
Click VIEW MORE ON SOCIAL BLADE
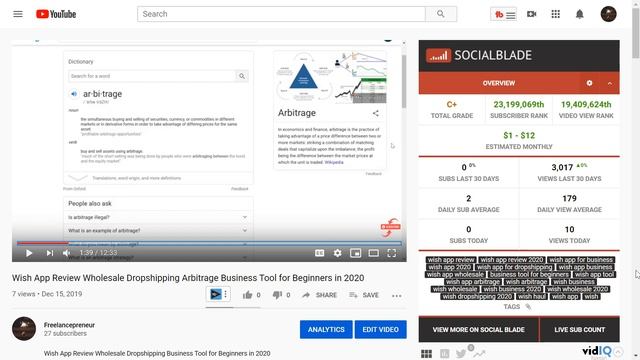pyautogui.click(x=478, y=329)
